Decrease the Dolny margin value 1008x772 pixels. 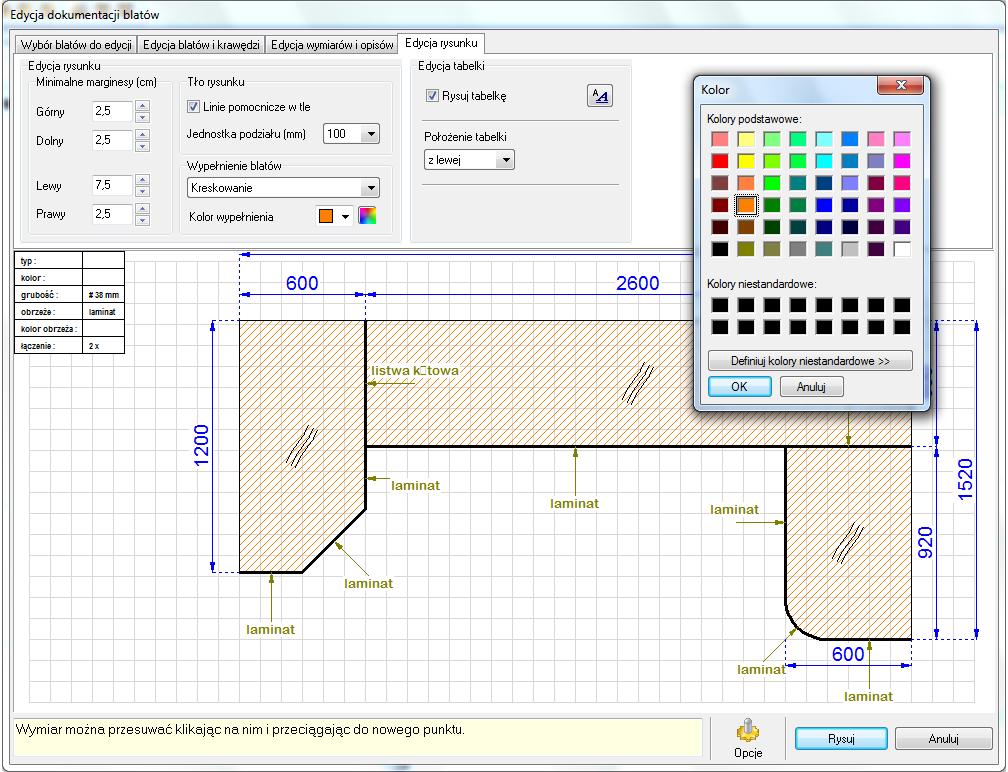click(143, 146)
